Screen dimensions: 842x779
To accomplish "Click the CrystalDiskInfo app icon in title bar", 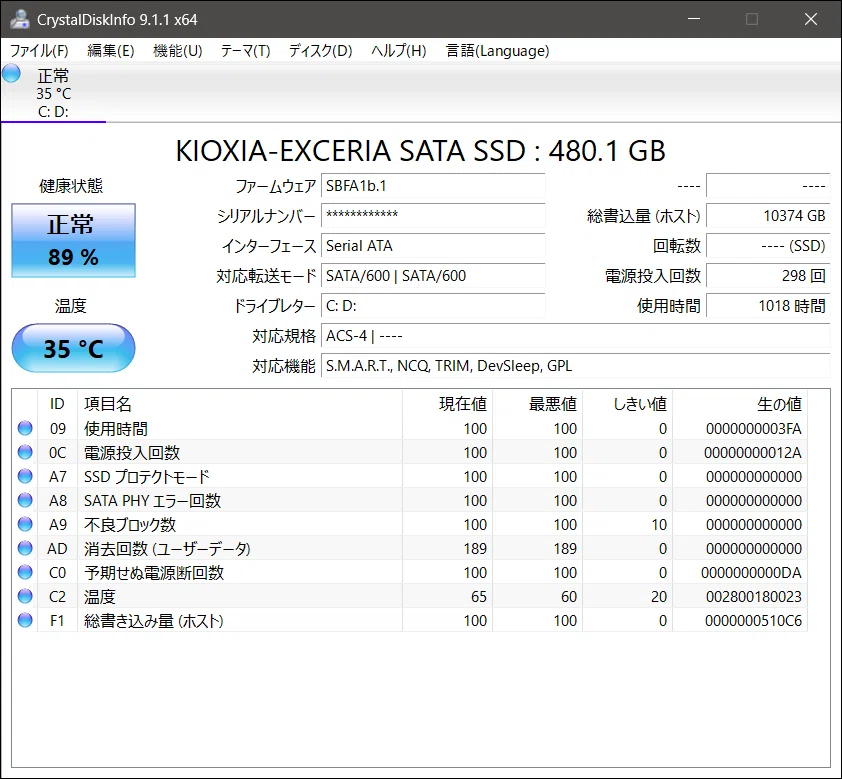I will pyautogui.click(x=20, y=19).
